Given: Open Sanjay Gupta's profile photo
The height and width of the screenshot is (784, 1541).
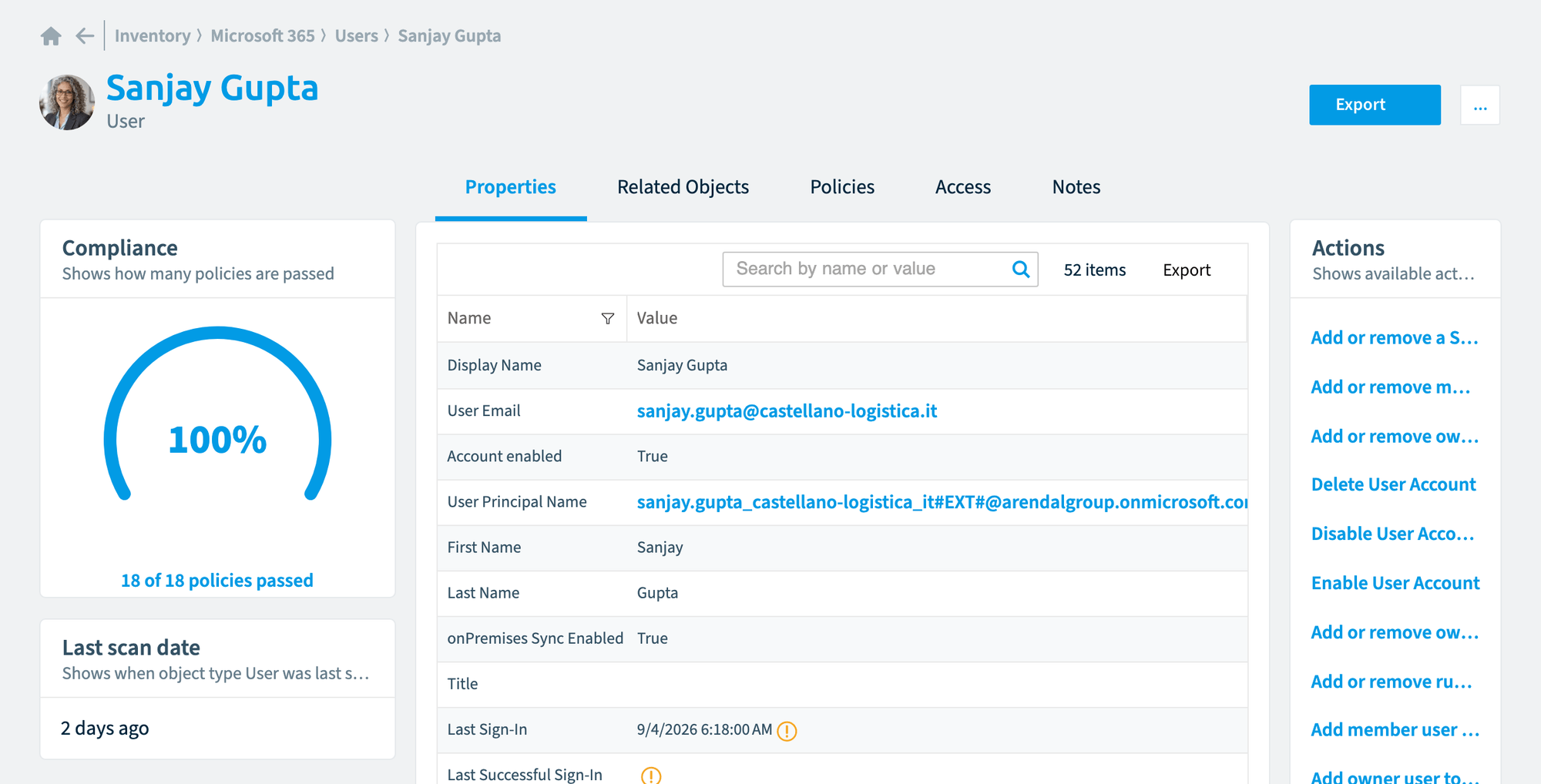Looking at the screenshot, I should tap(67, 102).
